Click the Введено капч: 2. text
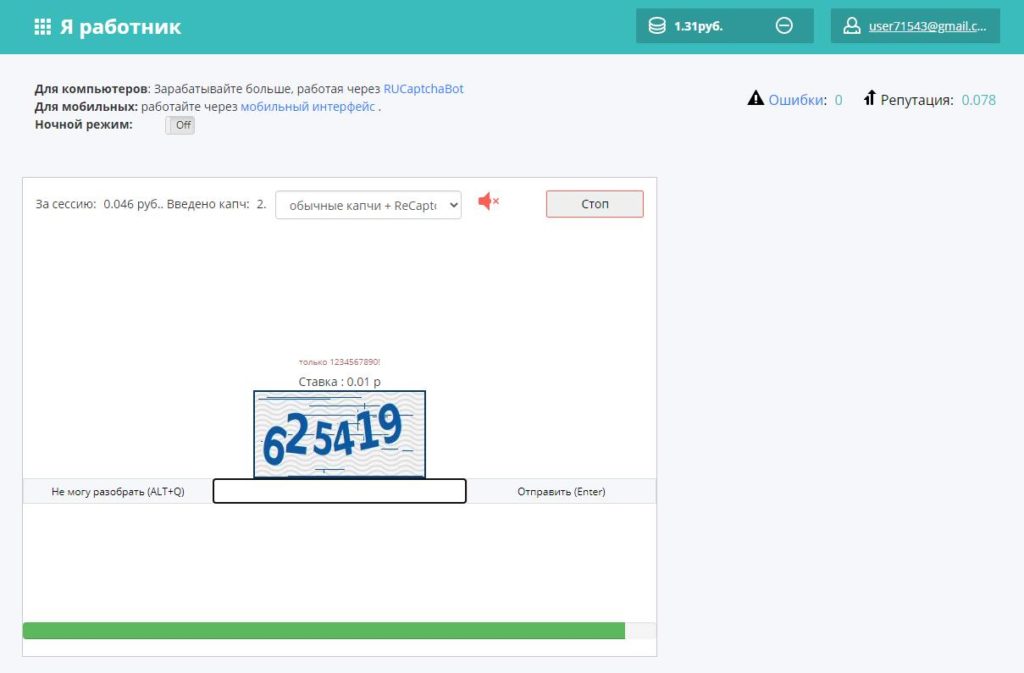1024x673 pixels. click(217, 204)
